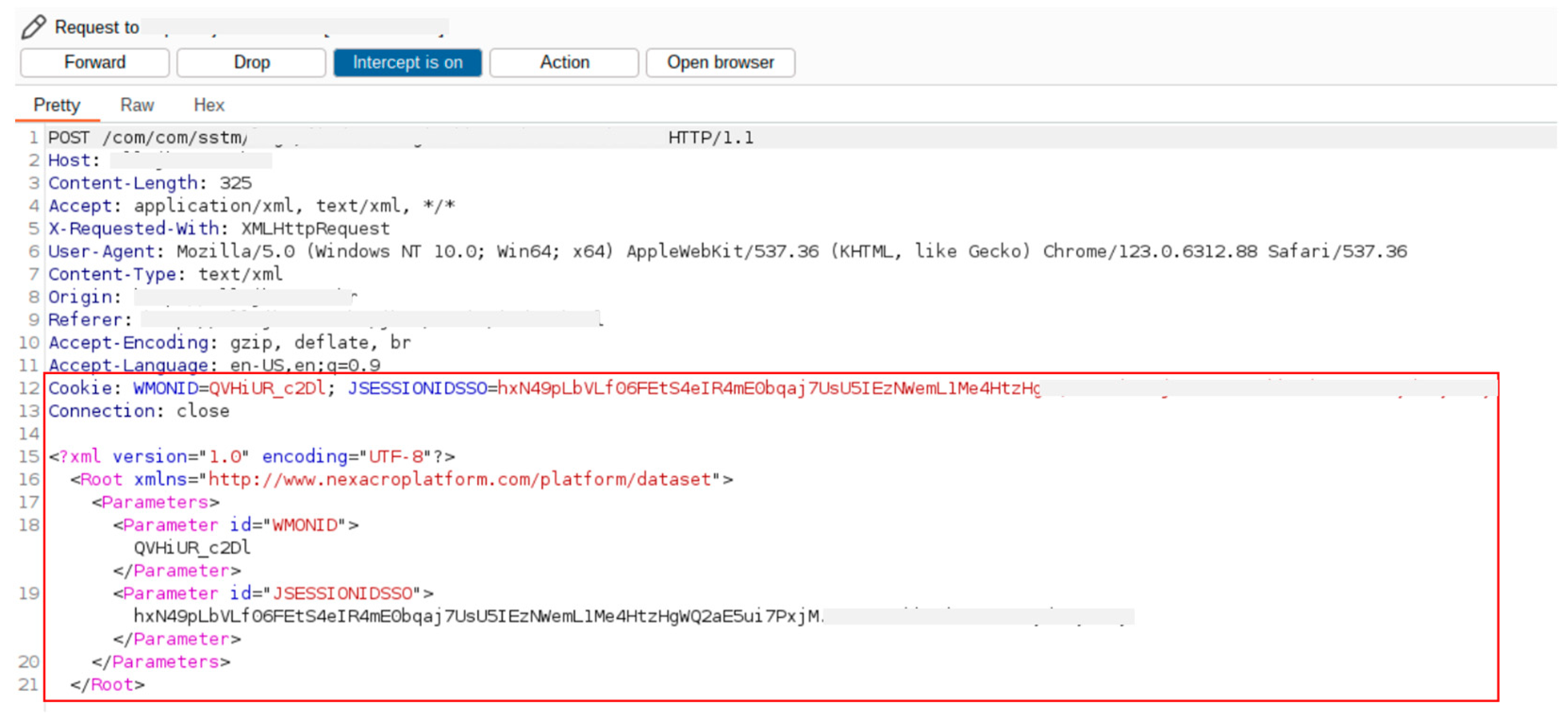Switch to the Raw tab
1568x721 pixels.
click(x=137, y=105)
